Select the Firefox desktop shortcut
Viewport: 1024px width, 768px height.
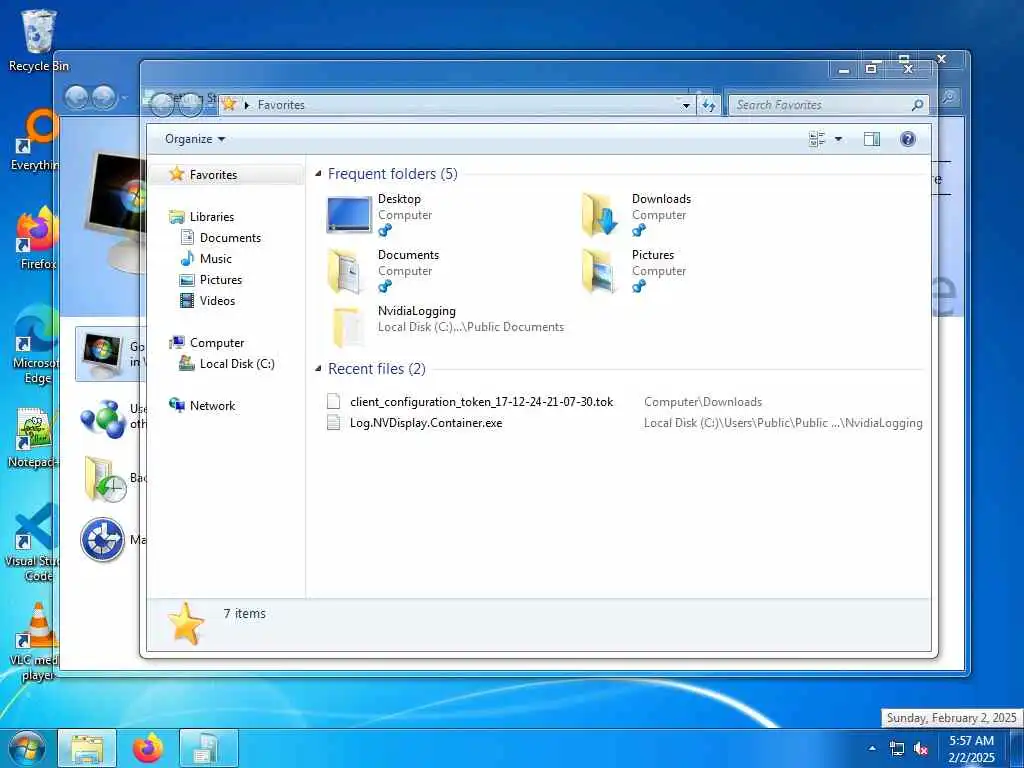click(x=38, y=237)
